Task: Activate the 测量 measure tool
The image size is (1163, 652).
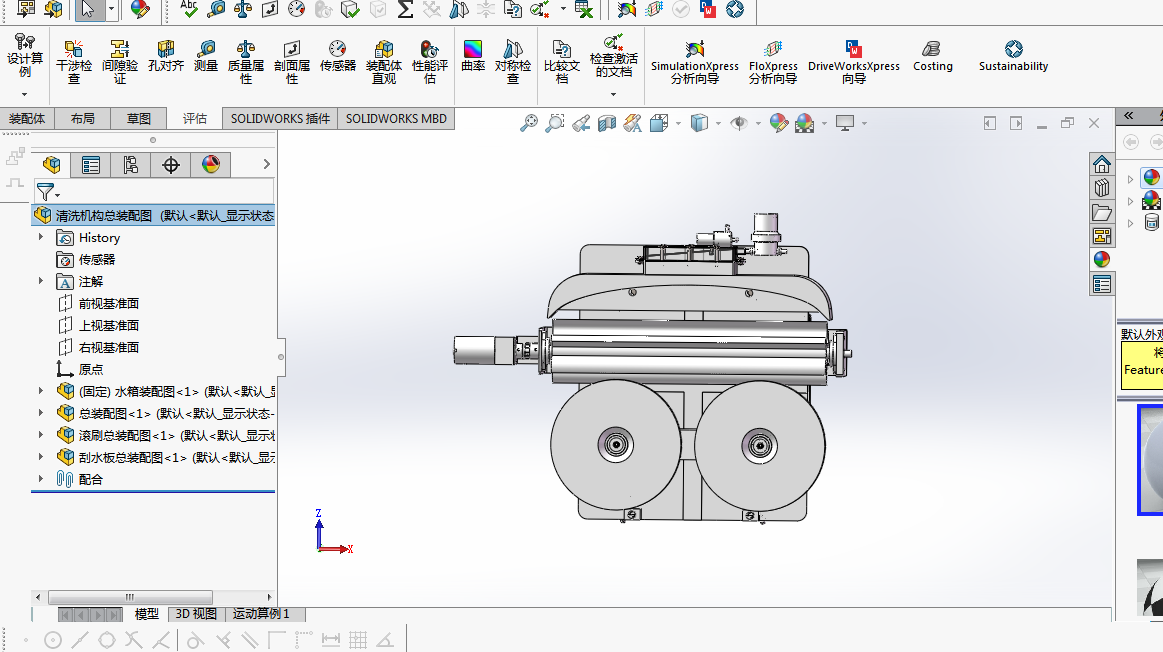Action: pos(205,56)
